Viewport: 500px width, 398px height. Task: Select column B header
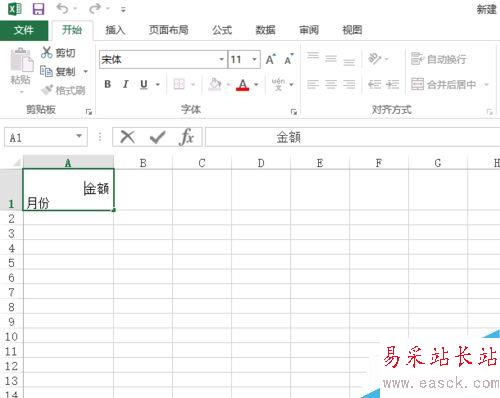pos(143,163)
